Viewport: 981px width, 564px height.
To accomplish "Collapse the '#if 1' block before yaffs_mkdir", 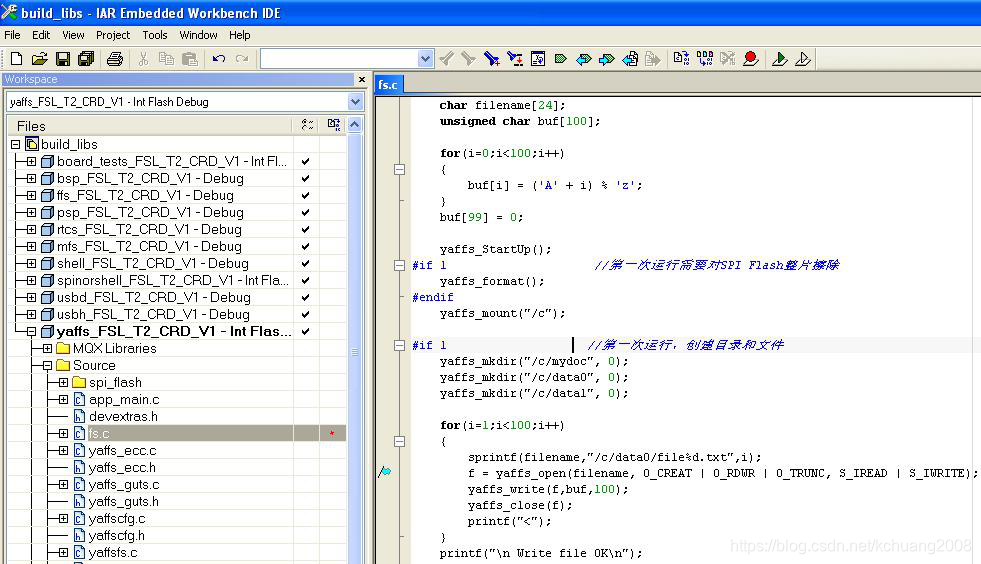I will (x=399, y=345).
